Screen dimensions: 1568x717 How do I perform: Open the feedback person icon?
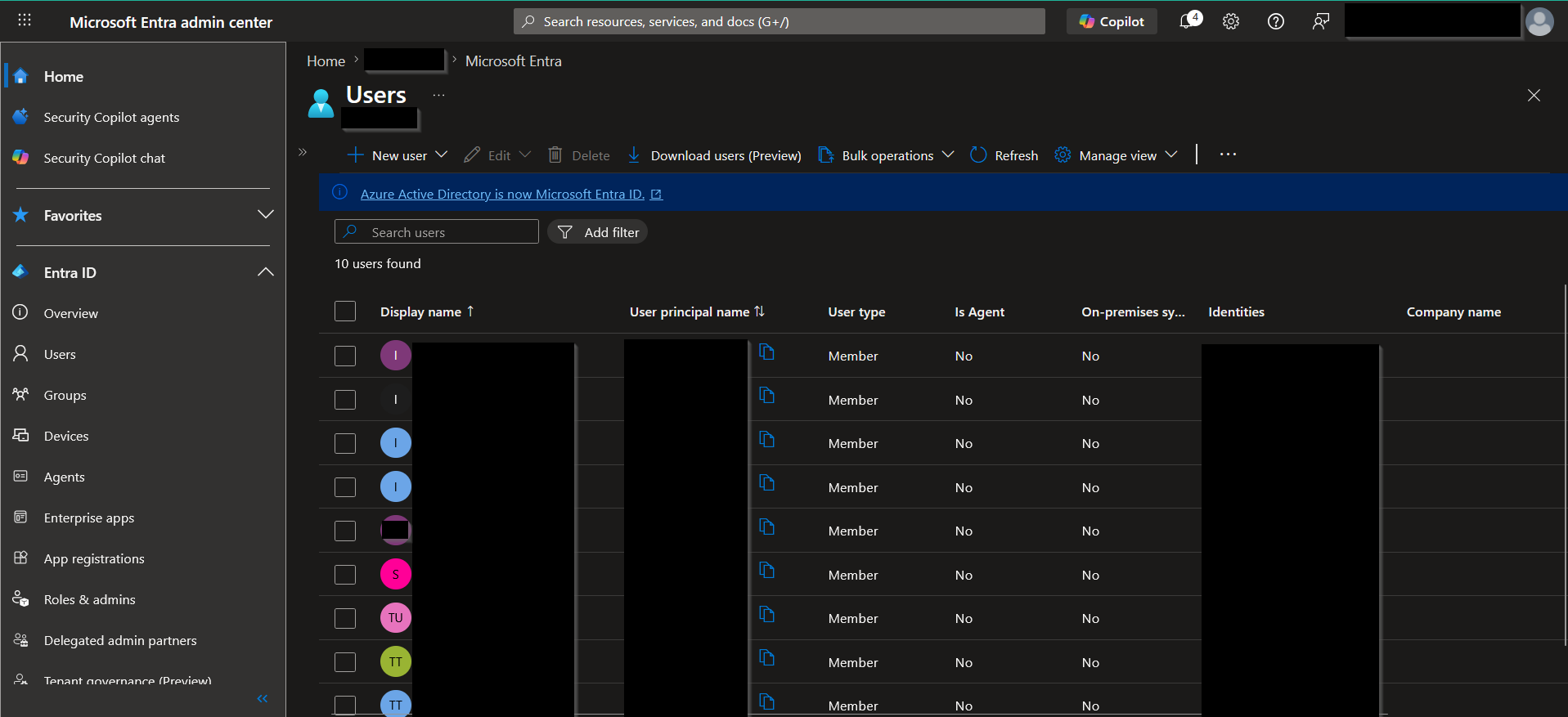pyautogui.click(x=1320, y=21)
